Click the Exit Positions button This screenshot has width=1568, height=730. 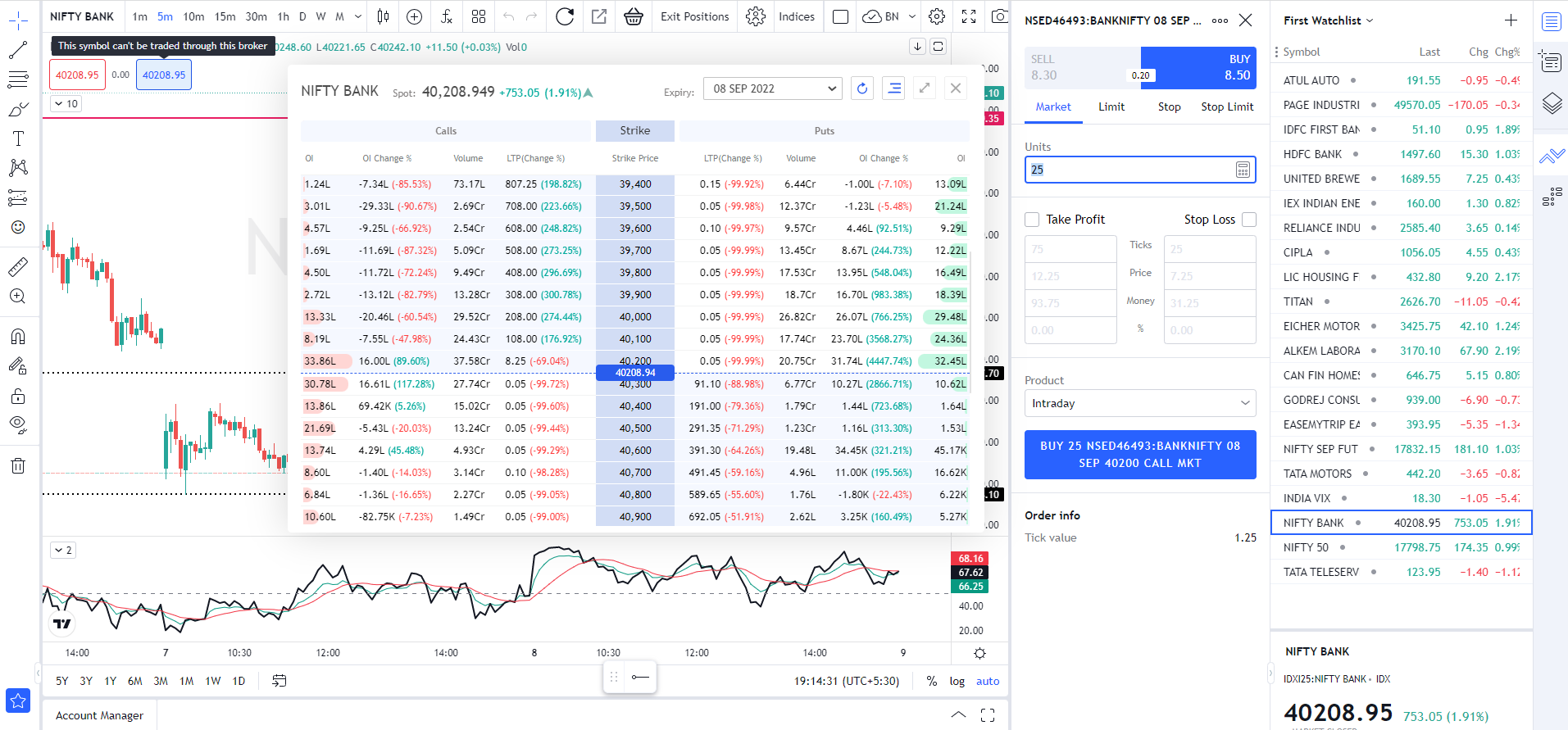click(x=694, y=16)
